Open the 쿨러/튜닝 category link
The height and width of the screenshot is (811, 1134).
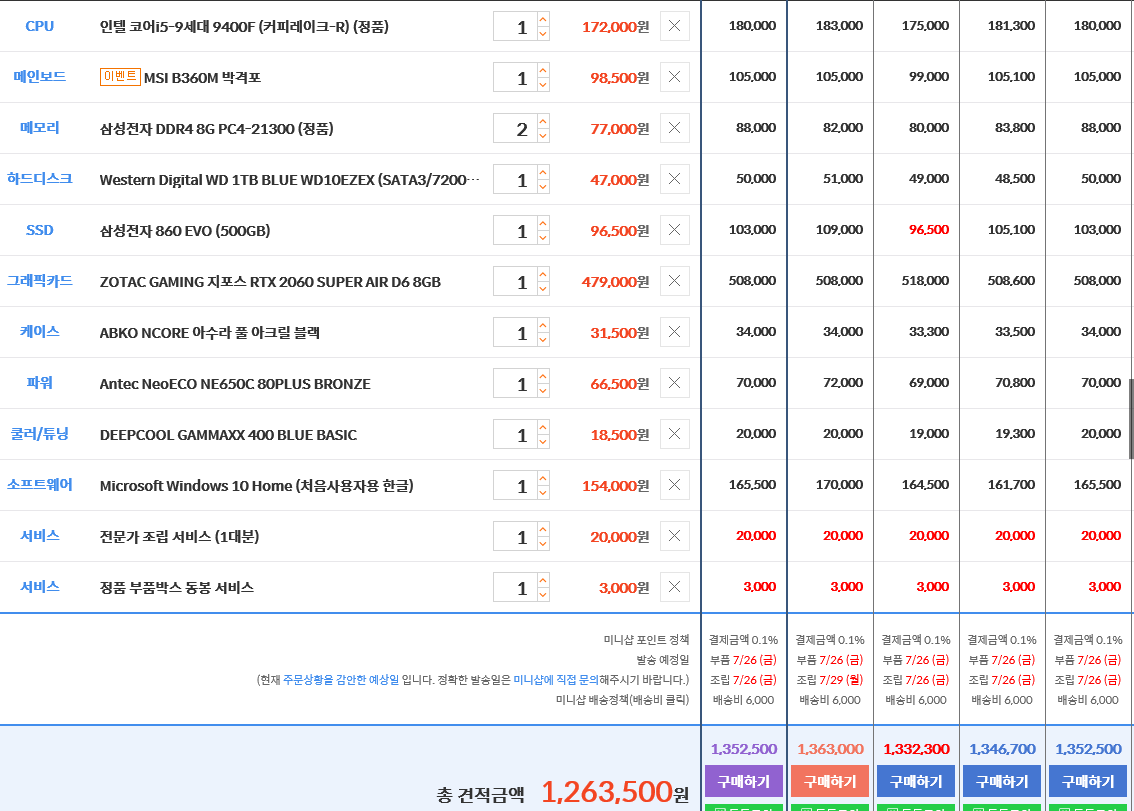pos(40,433)
